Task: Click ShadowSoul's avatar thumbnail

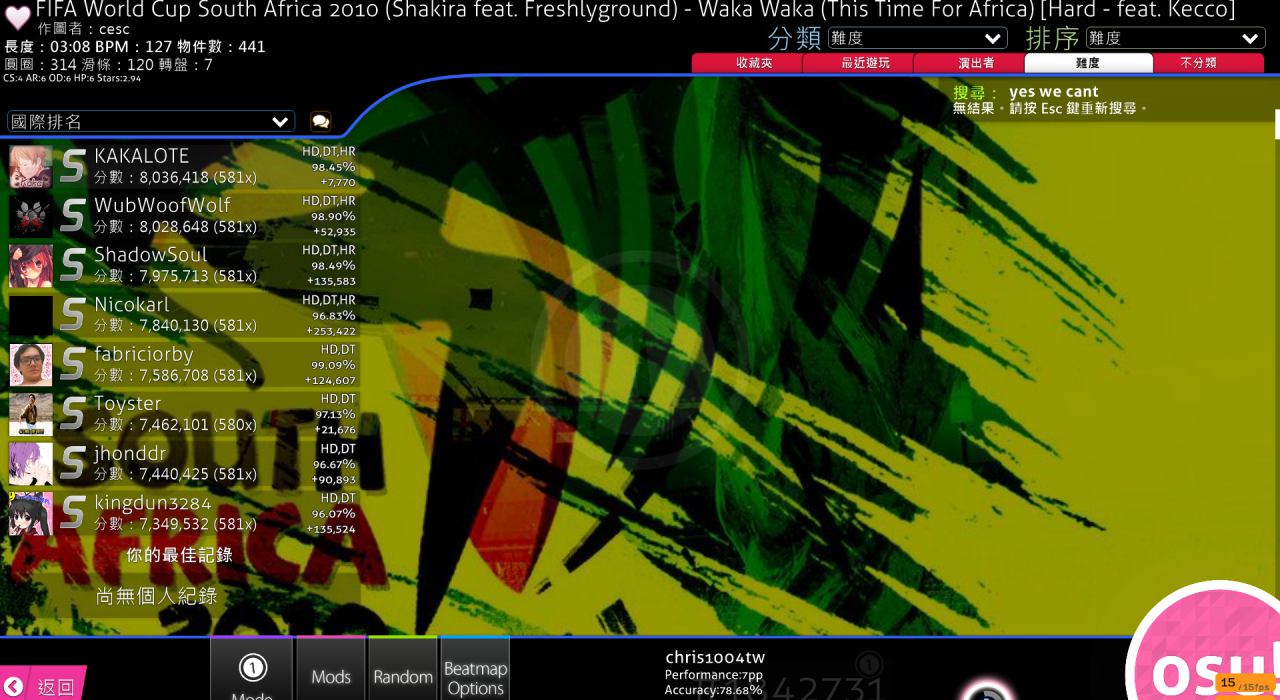Action: (x=31, y=266)
